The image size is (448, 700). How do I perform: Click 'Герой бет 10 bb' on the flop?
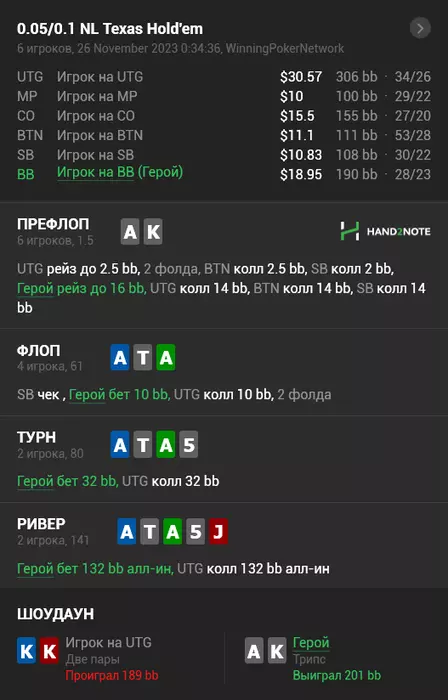[x=119, y=395]
